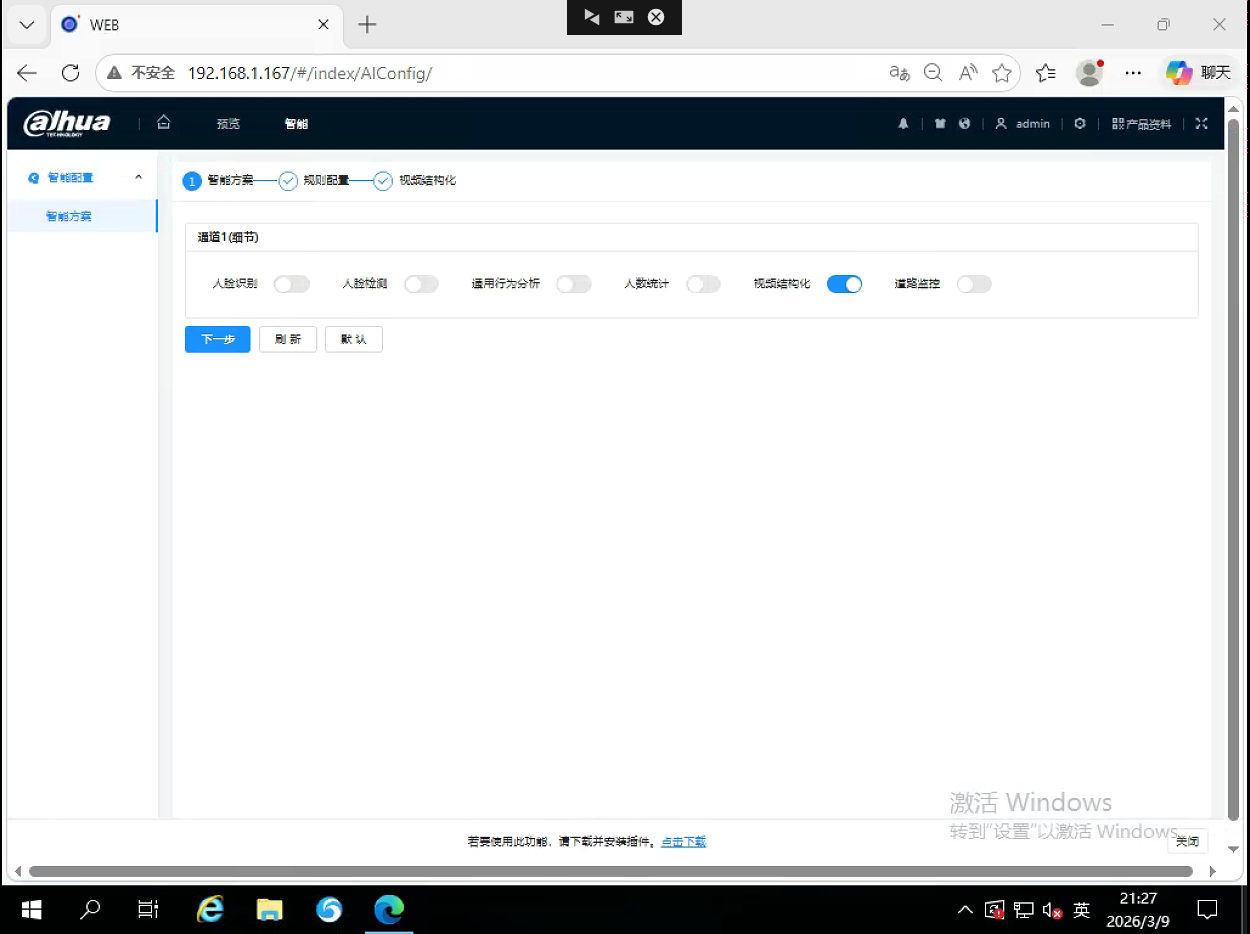Click the skin theme shirt icon

[x=940, y=124]
